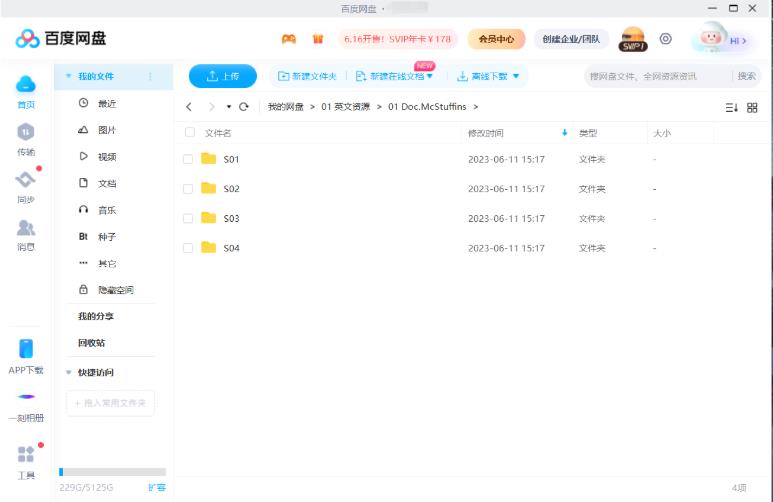Click the gift box icon in header
773x502 pixels.
tap(318, 39)
